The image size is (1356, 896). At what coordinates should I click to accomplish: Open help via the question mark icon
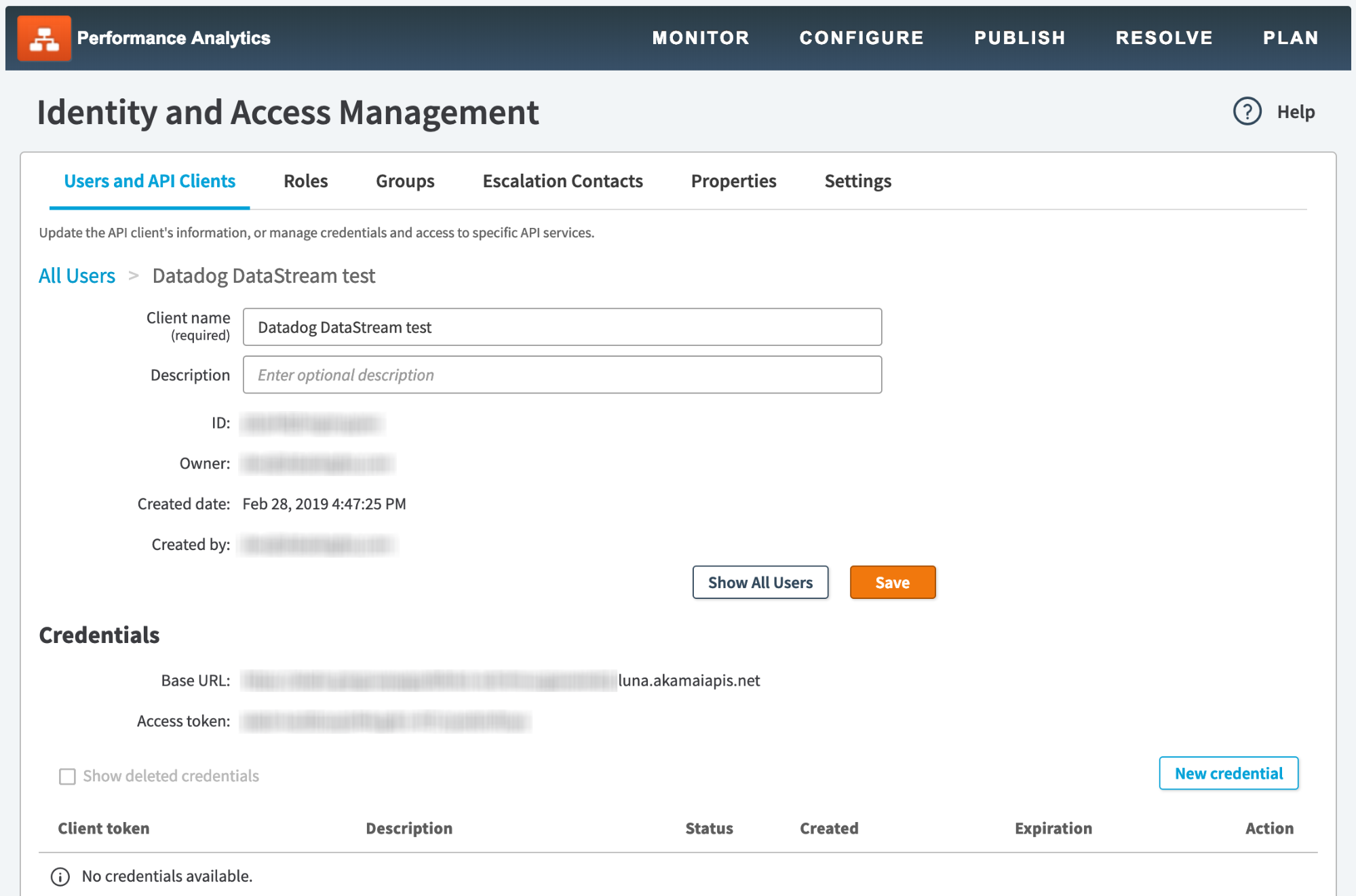(x=1247, y=111)
